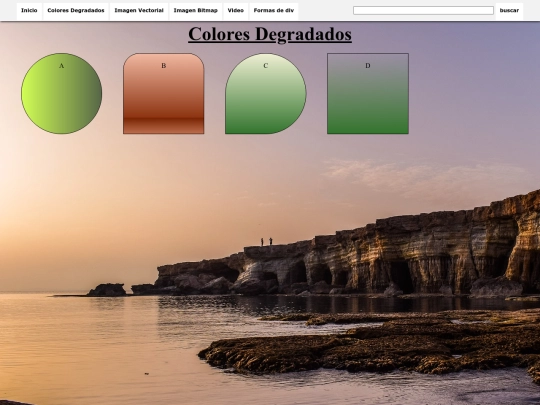
Task: Open the Video menu item
Action: tap(236, 11)
